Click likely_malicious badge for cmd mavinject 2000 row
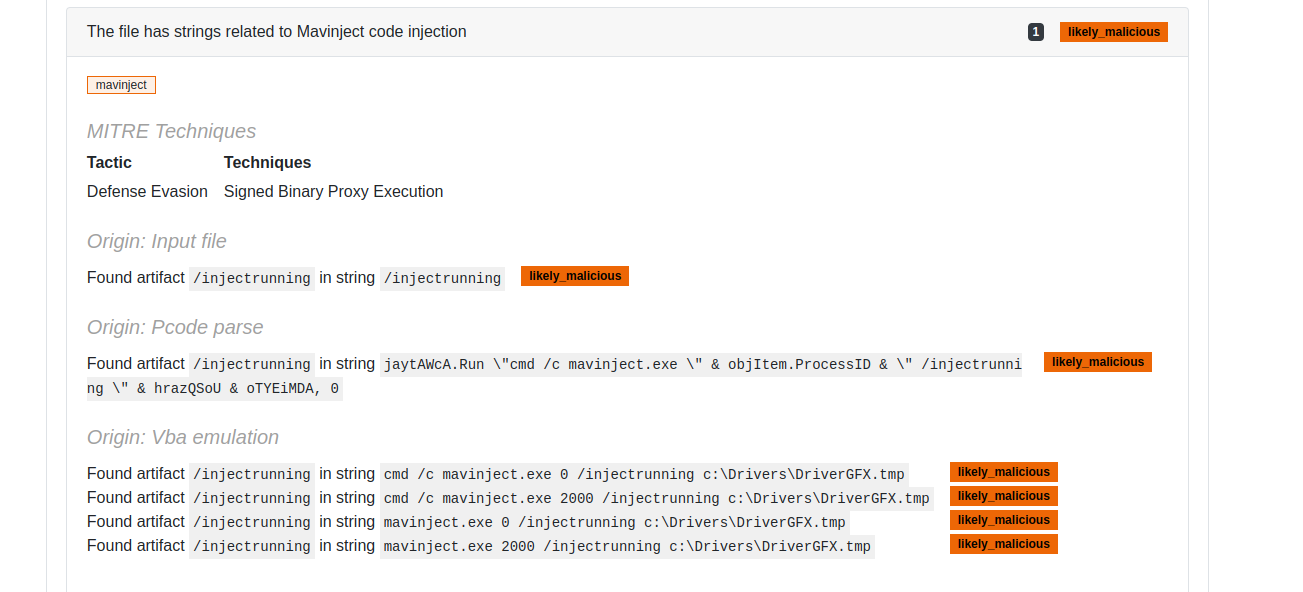The height and width of the screenshot is (592, 1303). point(1004,496)
